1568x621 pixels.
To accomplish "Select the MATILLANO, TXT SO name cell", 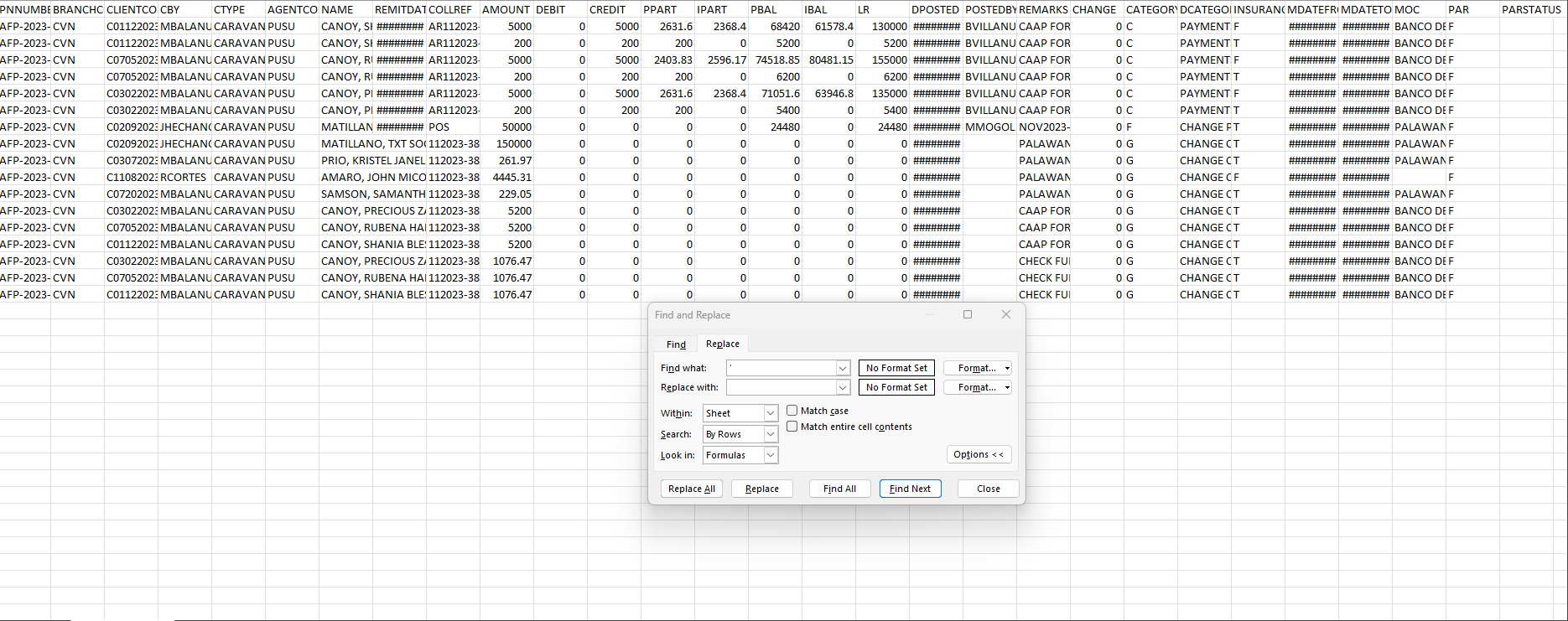I will (372, 143).
